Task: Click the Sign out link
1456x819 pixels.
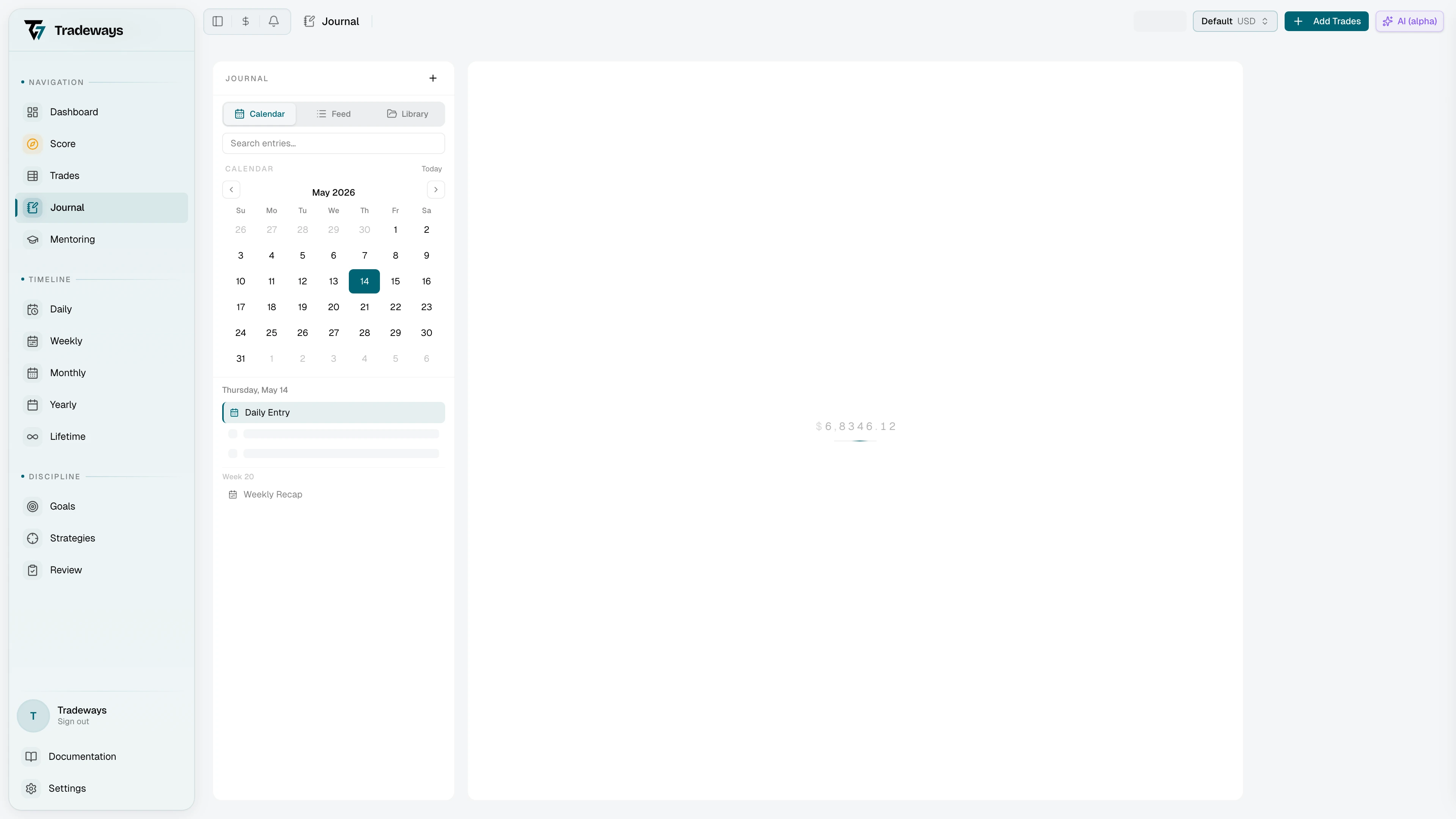Action: click(x=74, y=722)
